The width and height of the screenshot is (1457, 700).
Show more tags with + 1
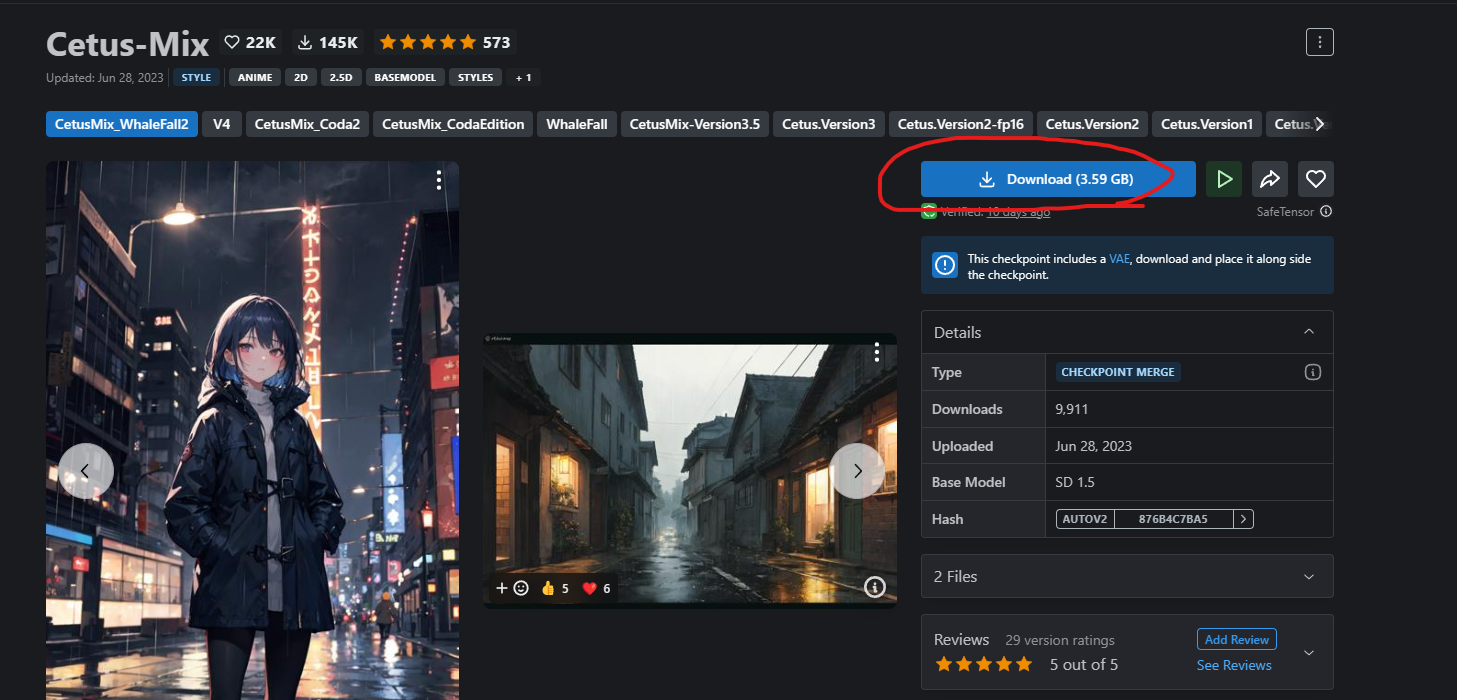524,77
